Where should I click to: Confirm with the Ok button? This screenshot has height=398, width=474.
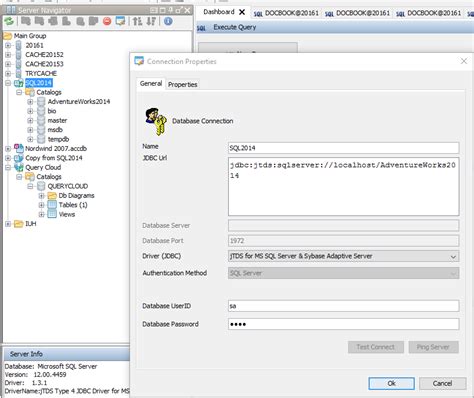pyautogui.click(x=392, y=383)
